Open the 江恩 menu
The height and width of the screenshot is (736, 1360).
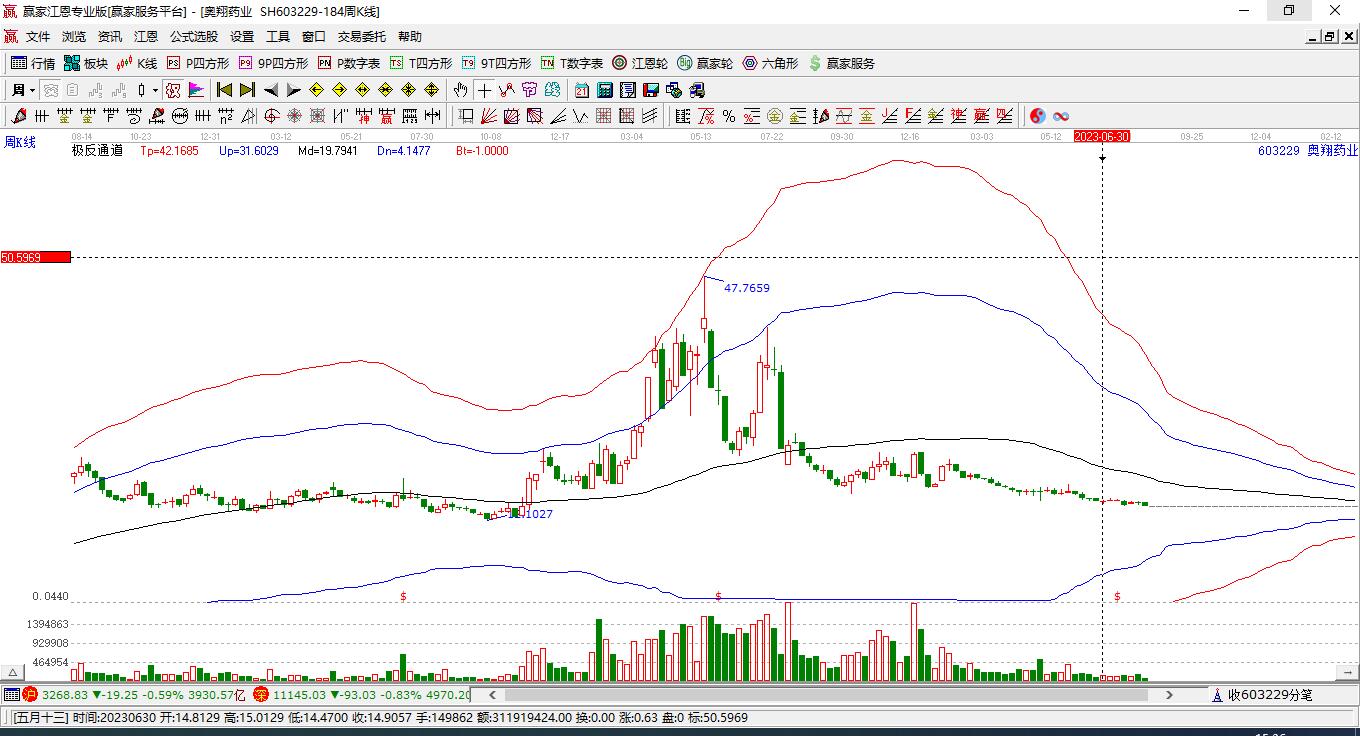coord(146,37)
